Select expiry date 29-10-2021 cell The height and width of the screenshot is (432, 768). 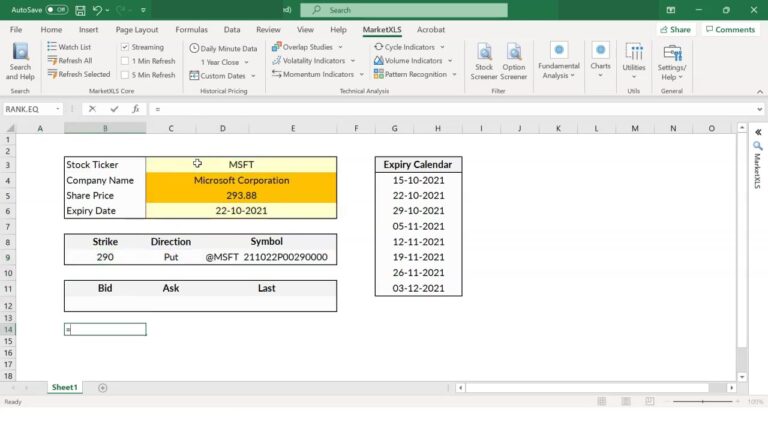[418, 211]
